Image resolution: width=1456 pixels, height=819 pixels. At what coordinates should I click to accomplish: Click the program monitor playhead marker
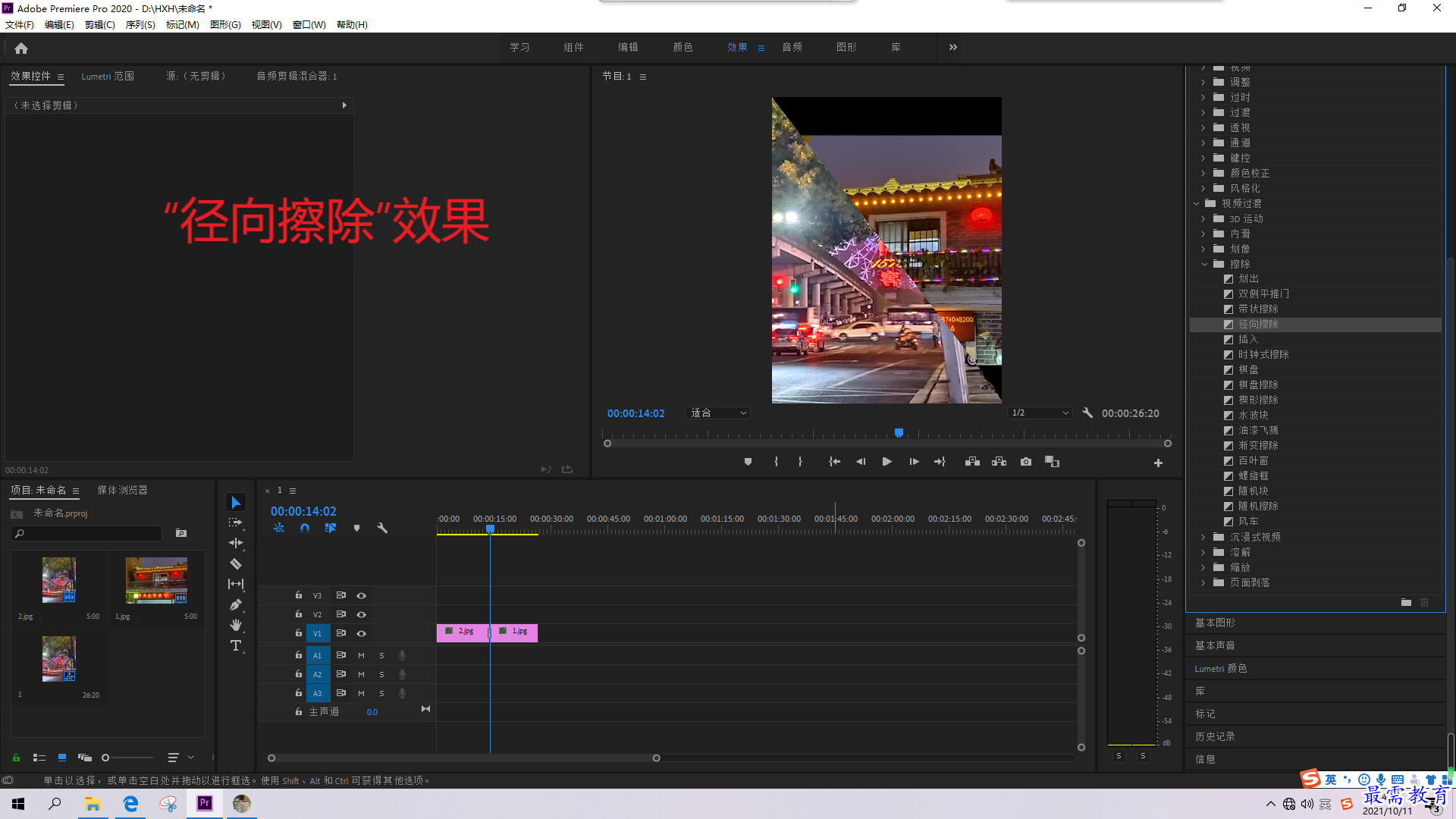coord(899,433)
